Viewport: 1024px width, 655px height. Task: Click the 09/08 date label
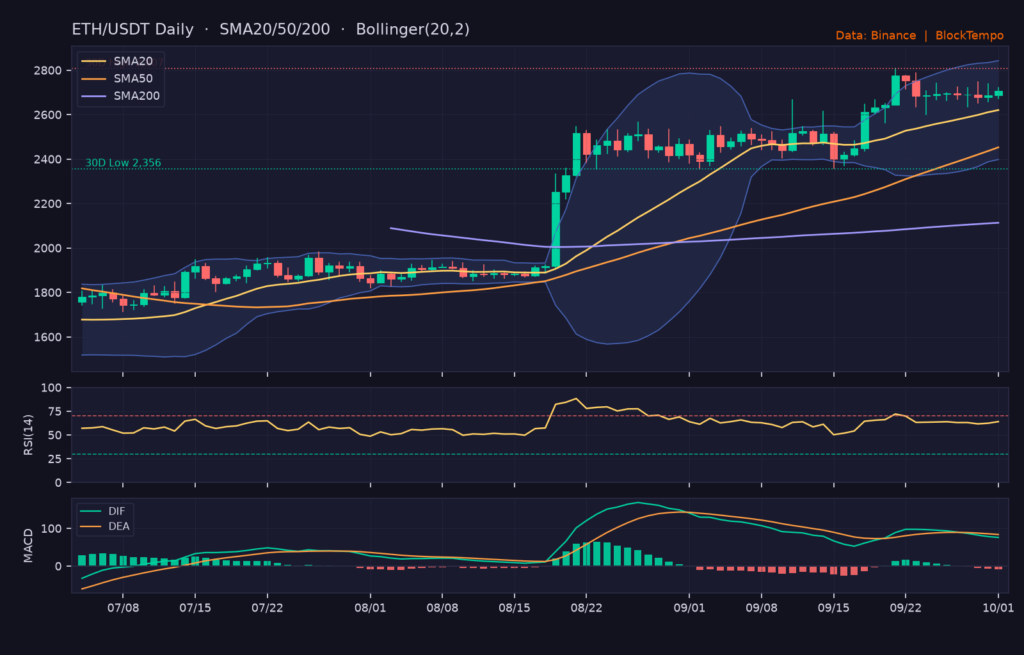(761, 608)
